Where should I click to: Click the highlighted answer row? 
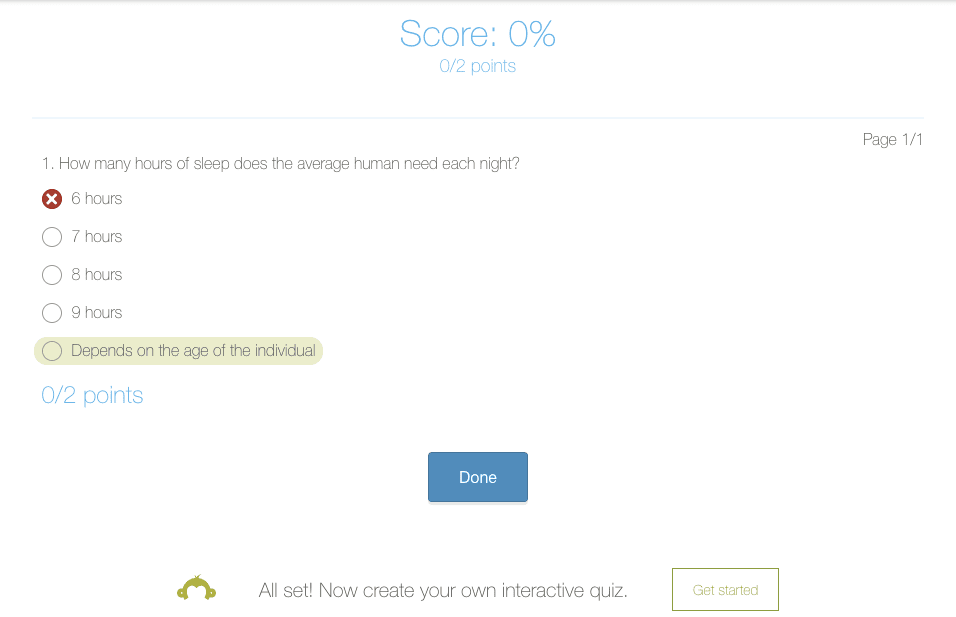(178, 351)
